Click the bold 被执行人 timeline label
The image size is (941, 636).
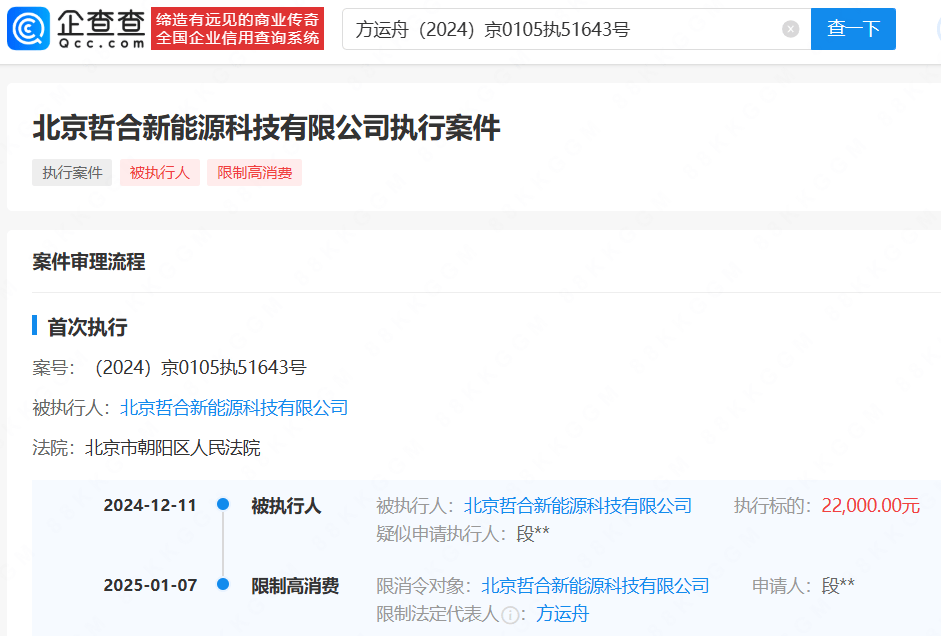pyautogui.click(x=286, y=506)
